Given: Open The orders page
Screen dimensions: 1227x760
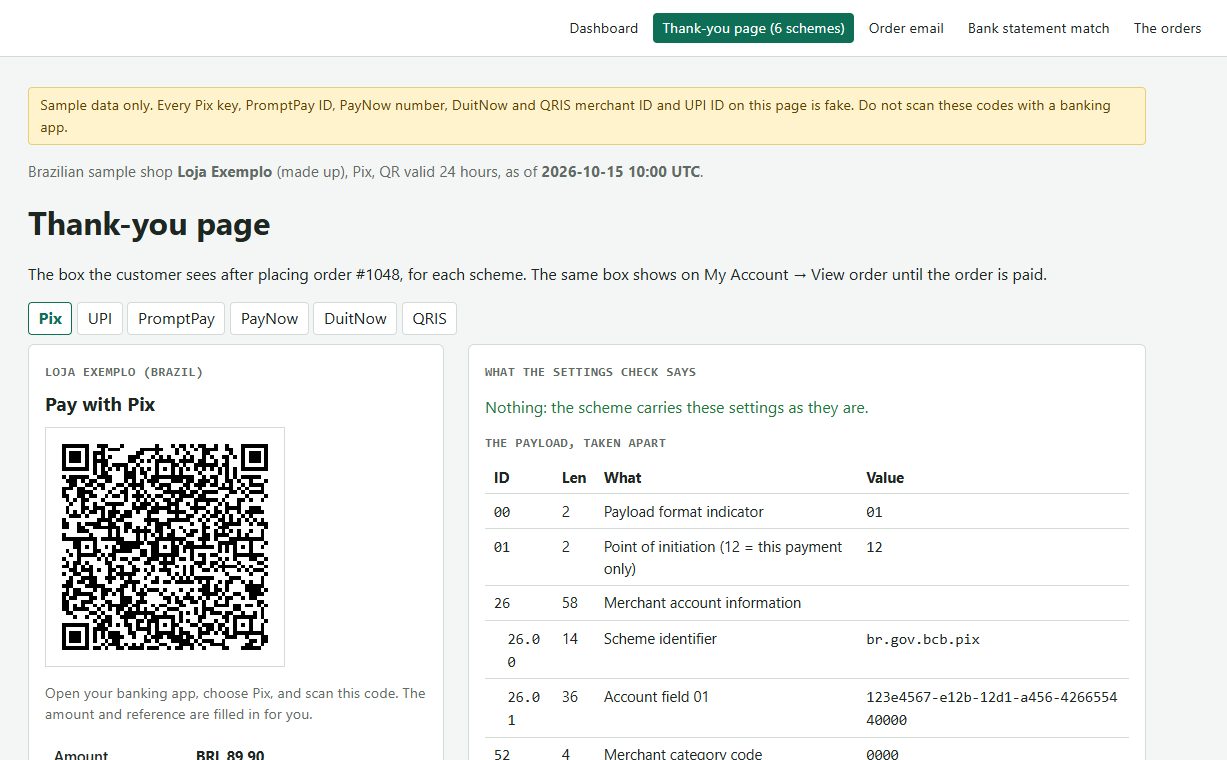Looking at the screenshot, I should coord(1167,28).
